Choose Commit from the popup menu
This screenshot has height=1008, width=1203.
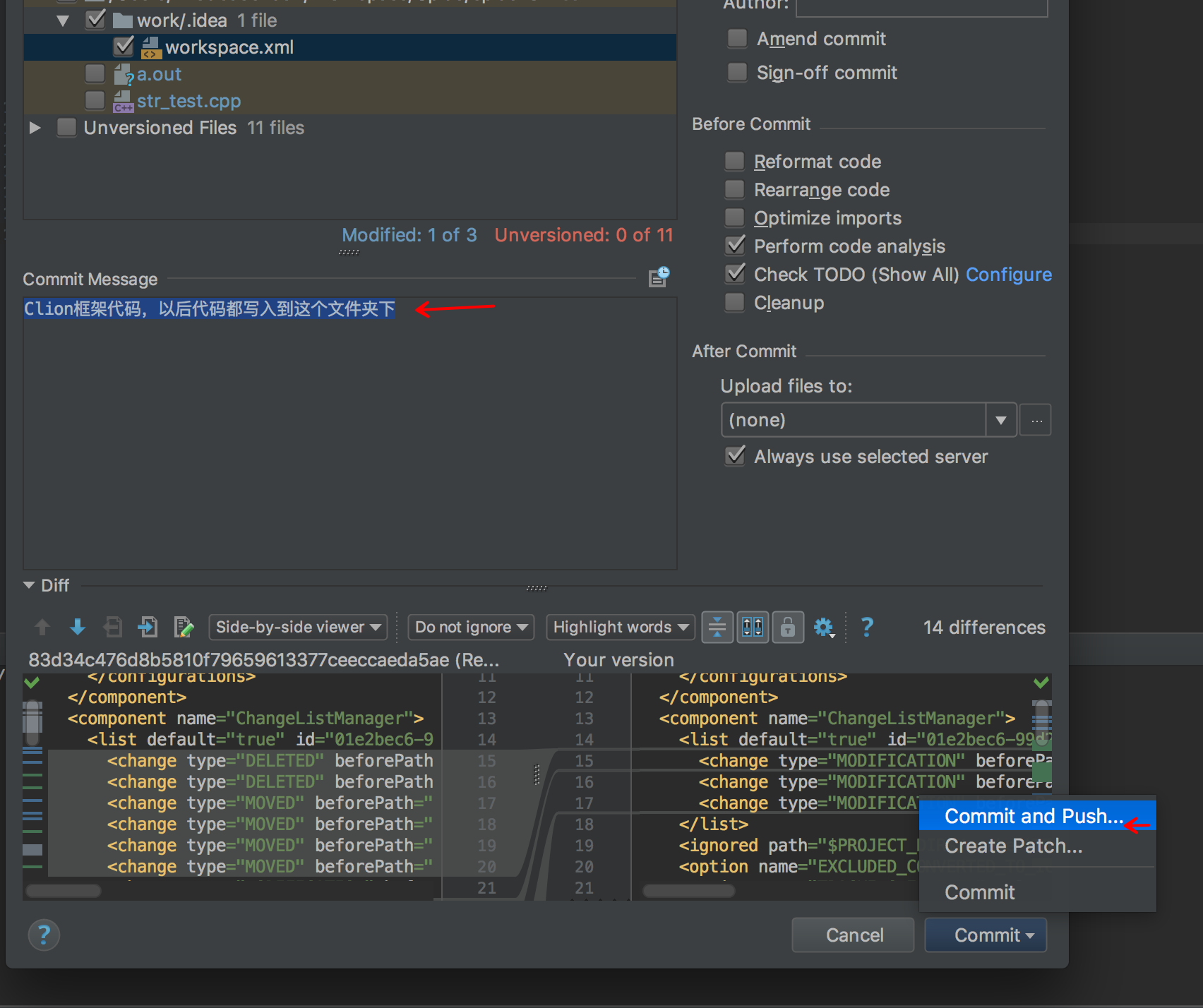[1037, 892]
